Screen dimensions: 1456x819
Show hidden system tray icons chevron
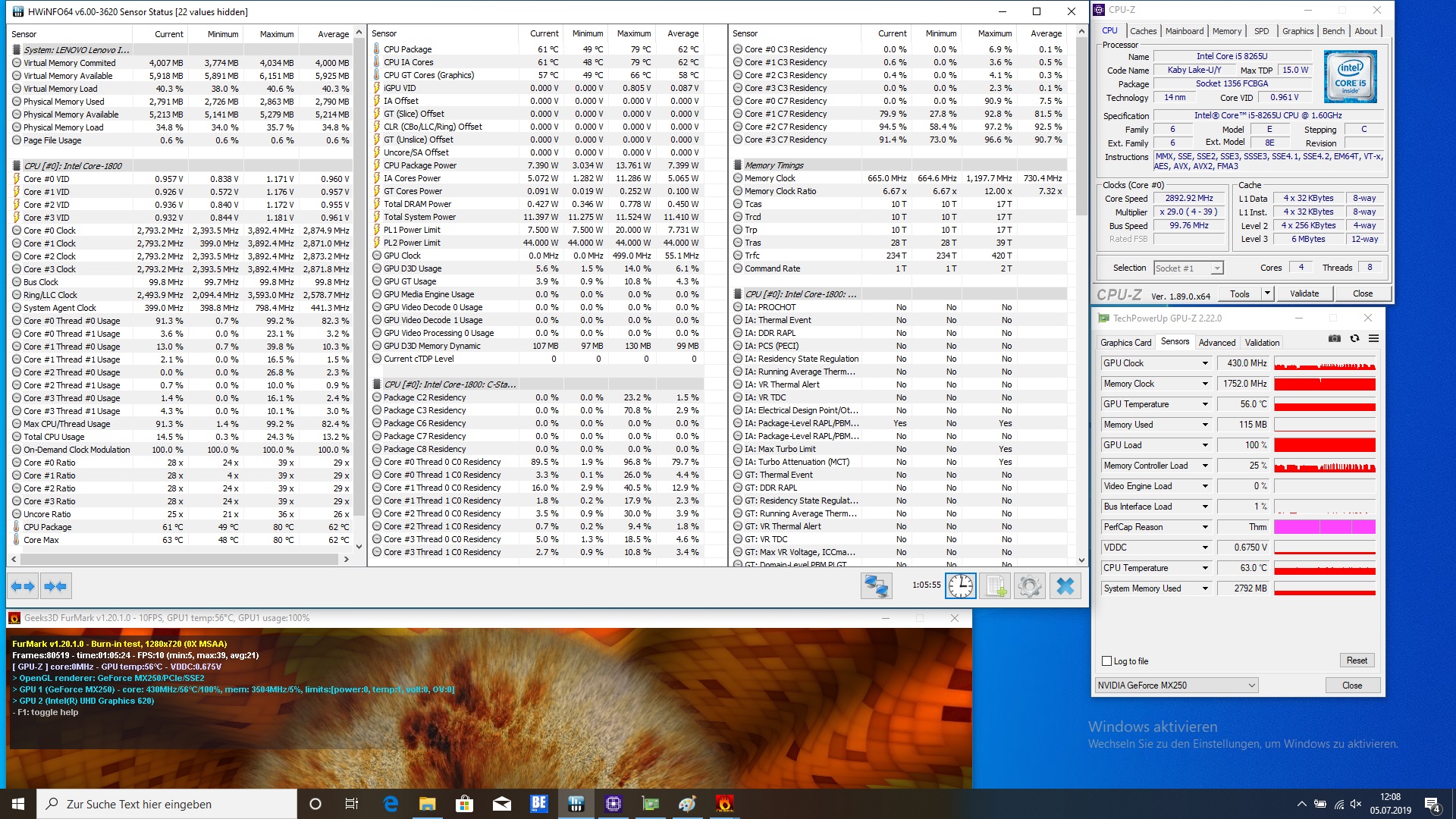(1302, 804)
